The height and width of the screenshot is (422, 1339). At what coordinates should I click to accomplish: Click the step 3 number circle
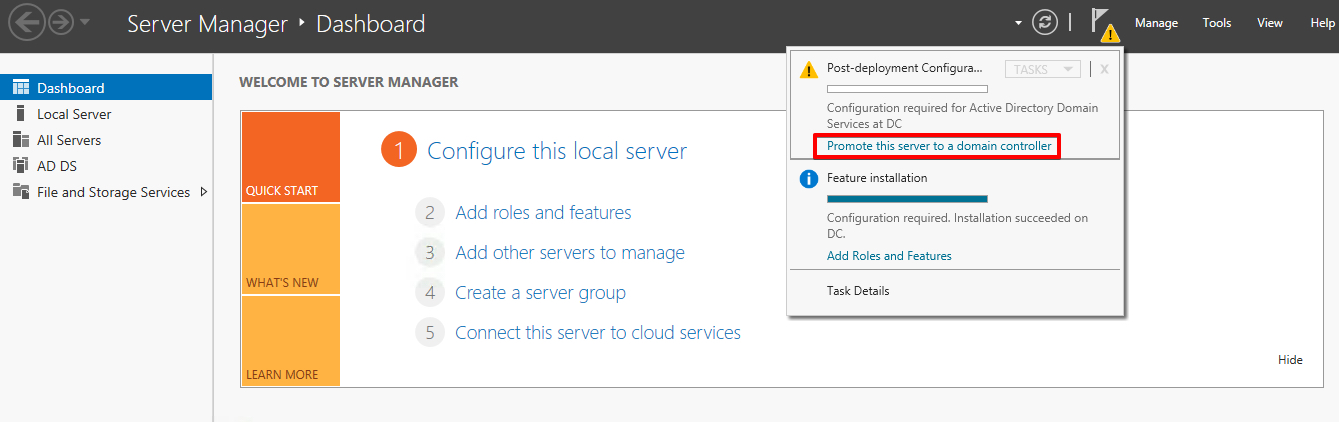429,253
